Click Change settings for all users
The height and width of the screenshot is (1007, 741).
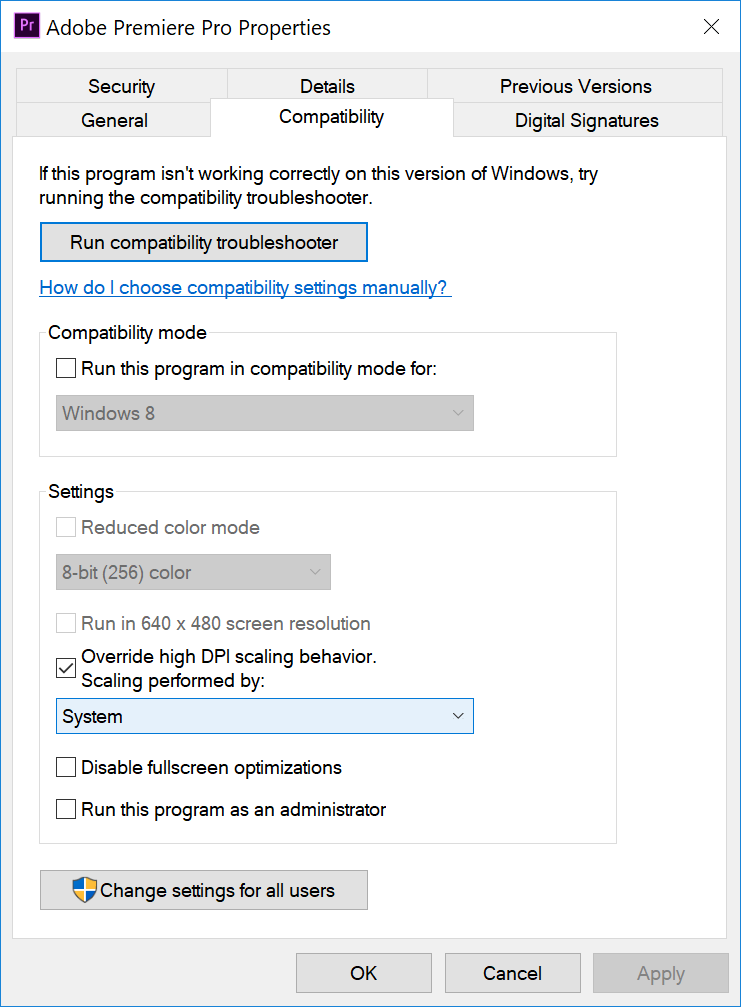pos(204,890)
